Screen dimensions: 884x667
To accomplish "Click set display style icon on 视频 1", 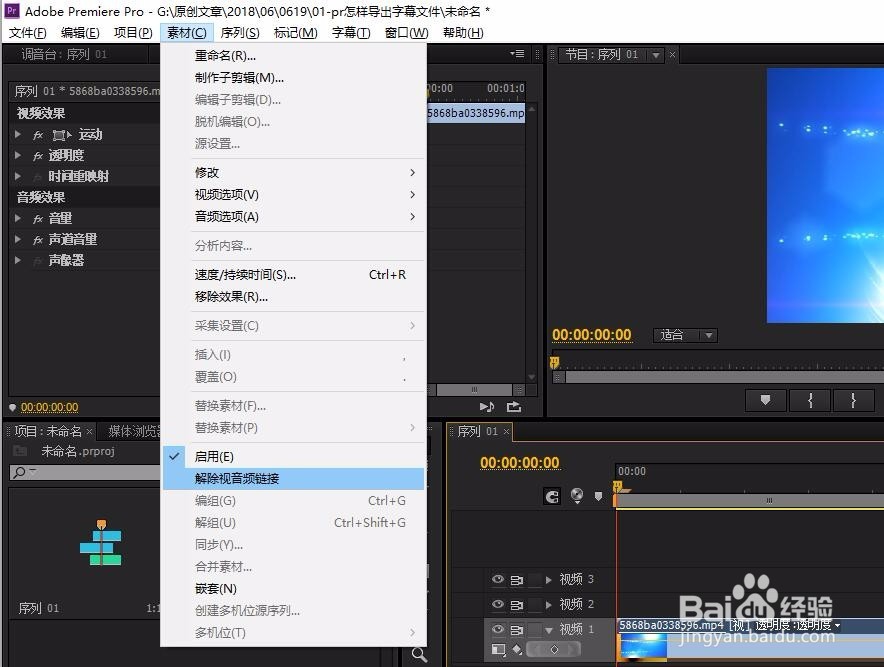I will click(498, 650).
